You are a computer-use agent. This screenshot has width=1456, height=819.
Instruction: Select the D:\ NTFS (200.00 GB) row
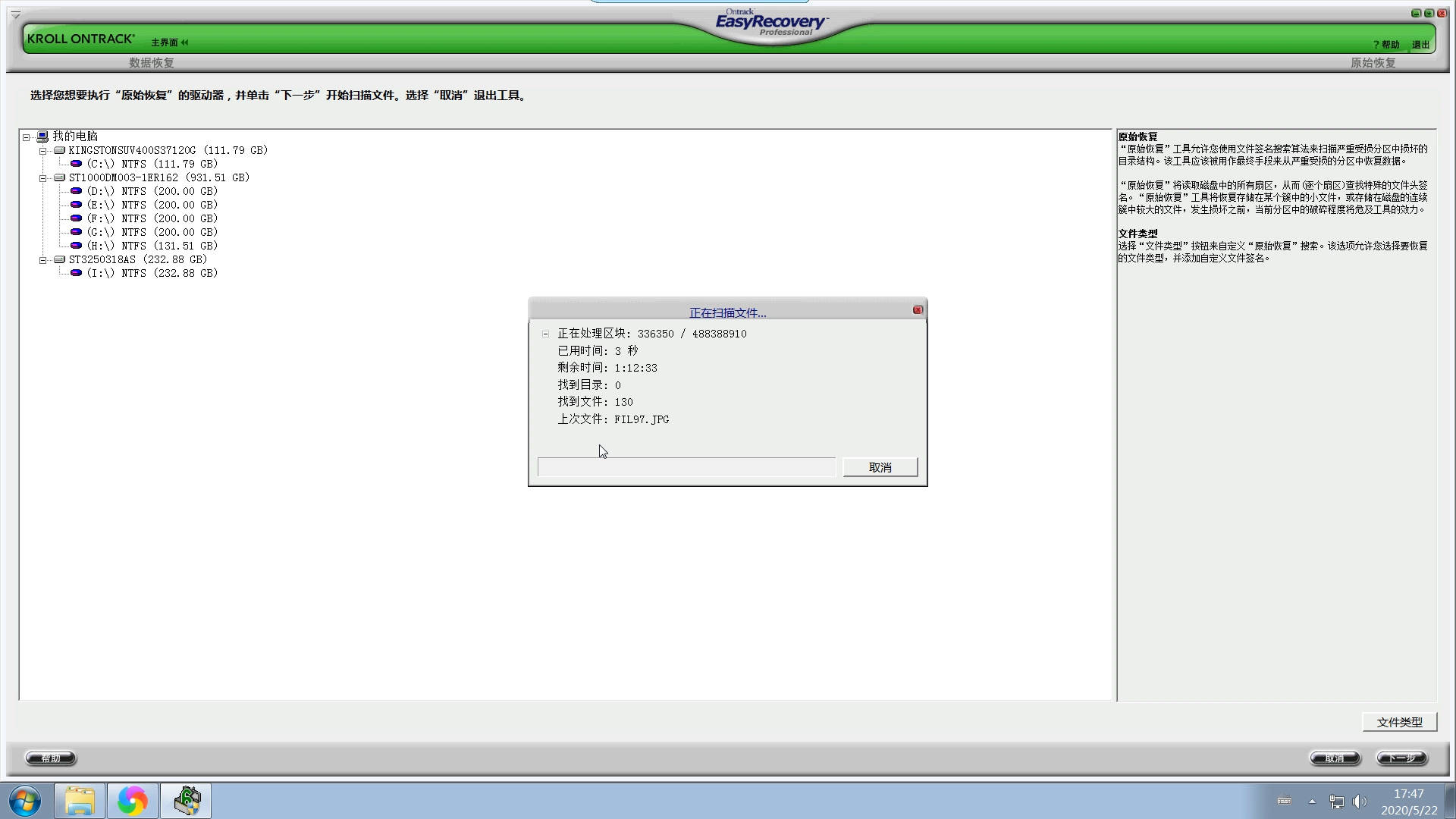152,191
